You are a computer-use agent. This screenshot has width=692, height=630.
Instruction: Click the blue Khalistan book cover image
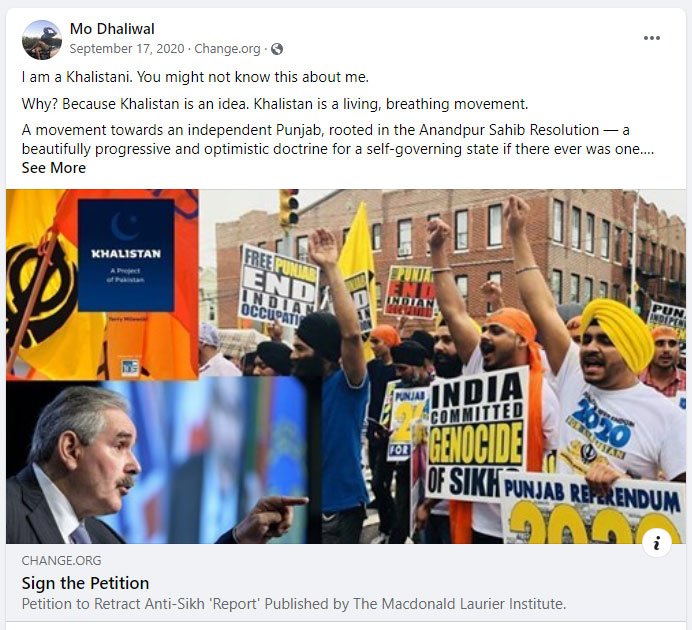point(126,255)
